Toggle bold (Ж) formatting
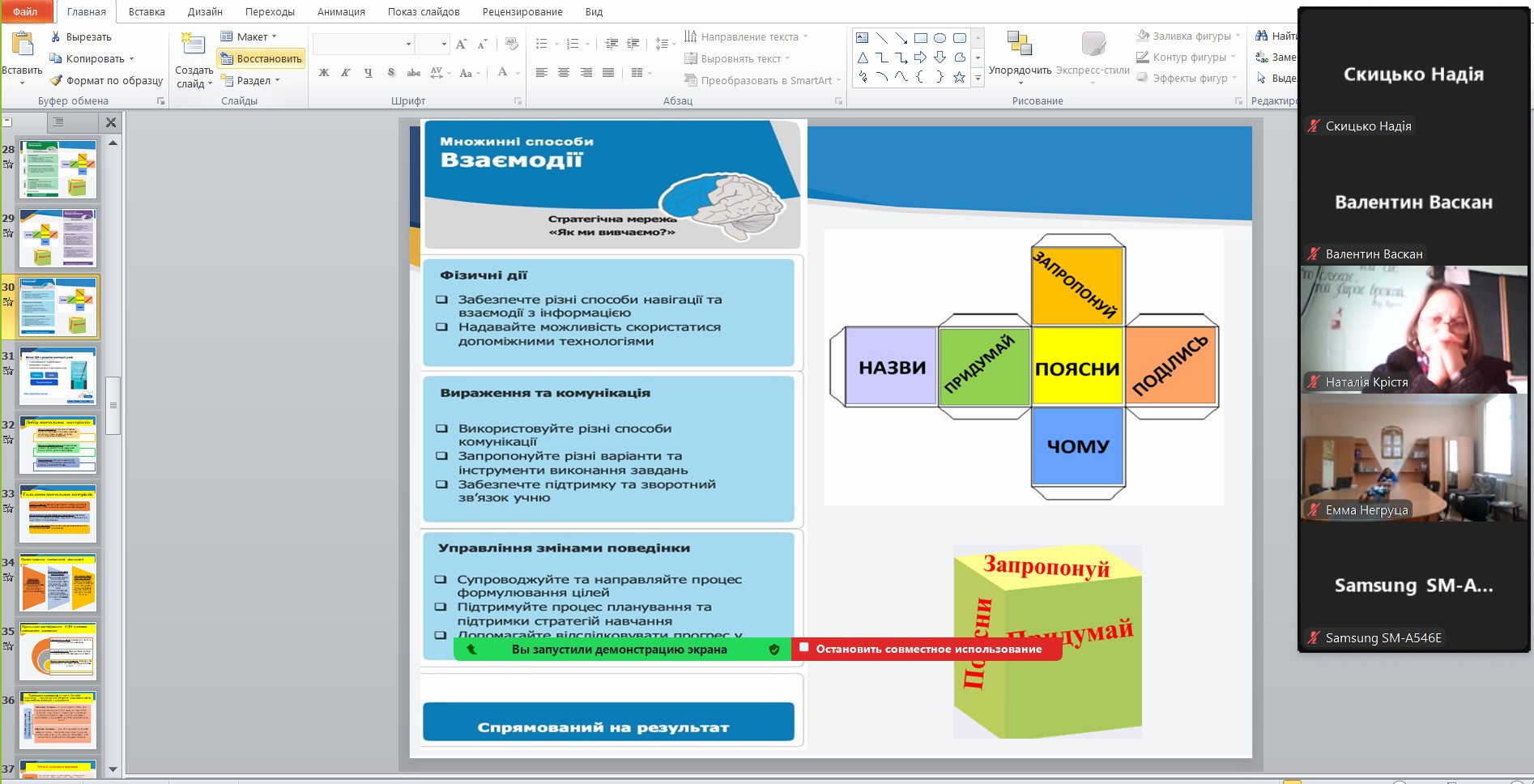1534x784 pixels. [324, 73]
